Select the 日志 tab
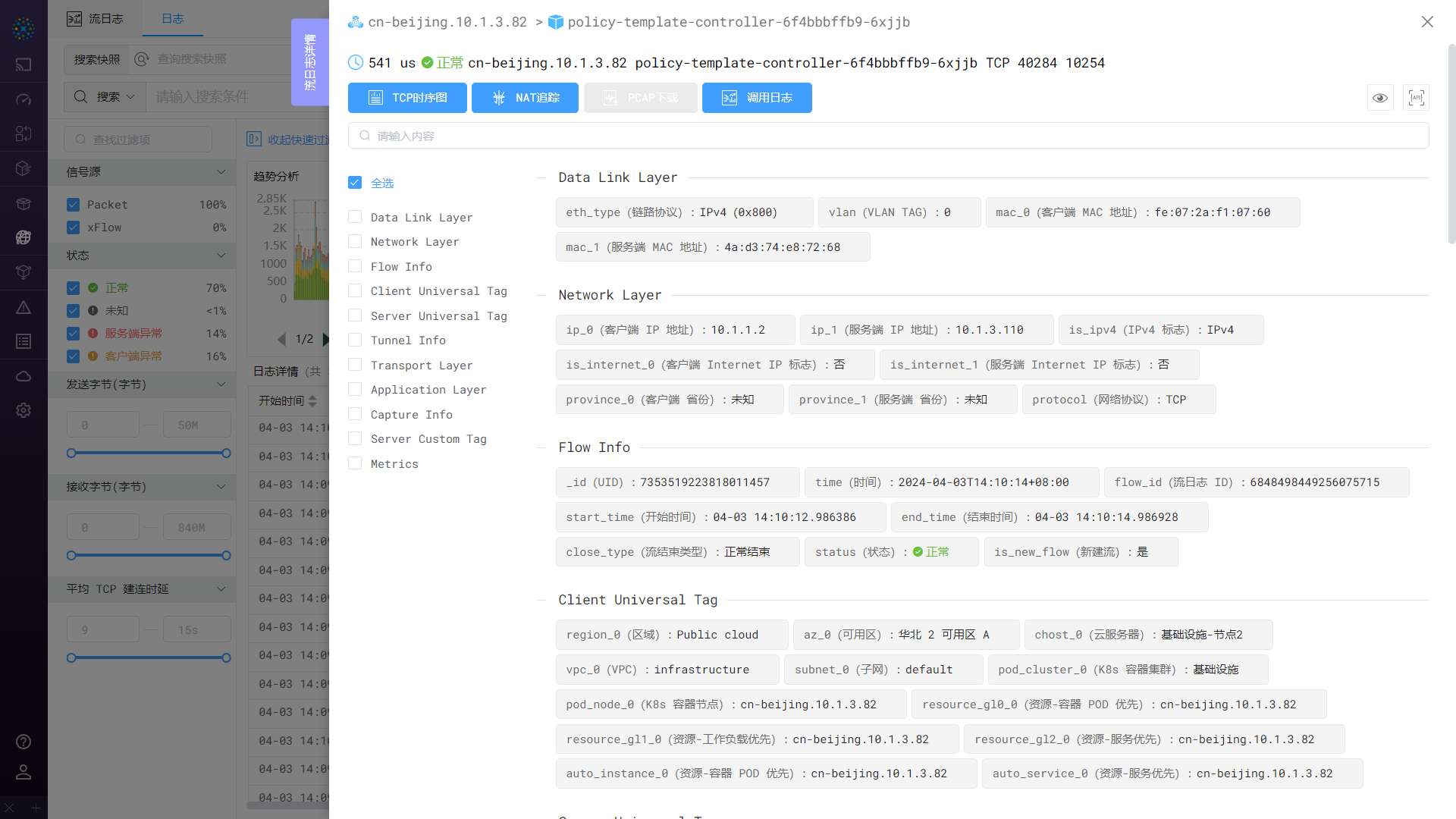Screen dimensions: 1456x819 (x=173, y=19)
